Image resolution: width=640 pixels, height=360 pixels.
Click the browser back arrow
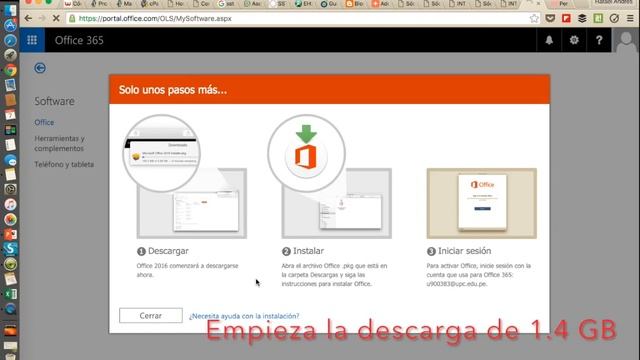[28, 18]
